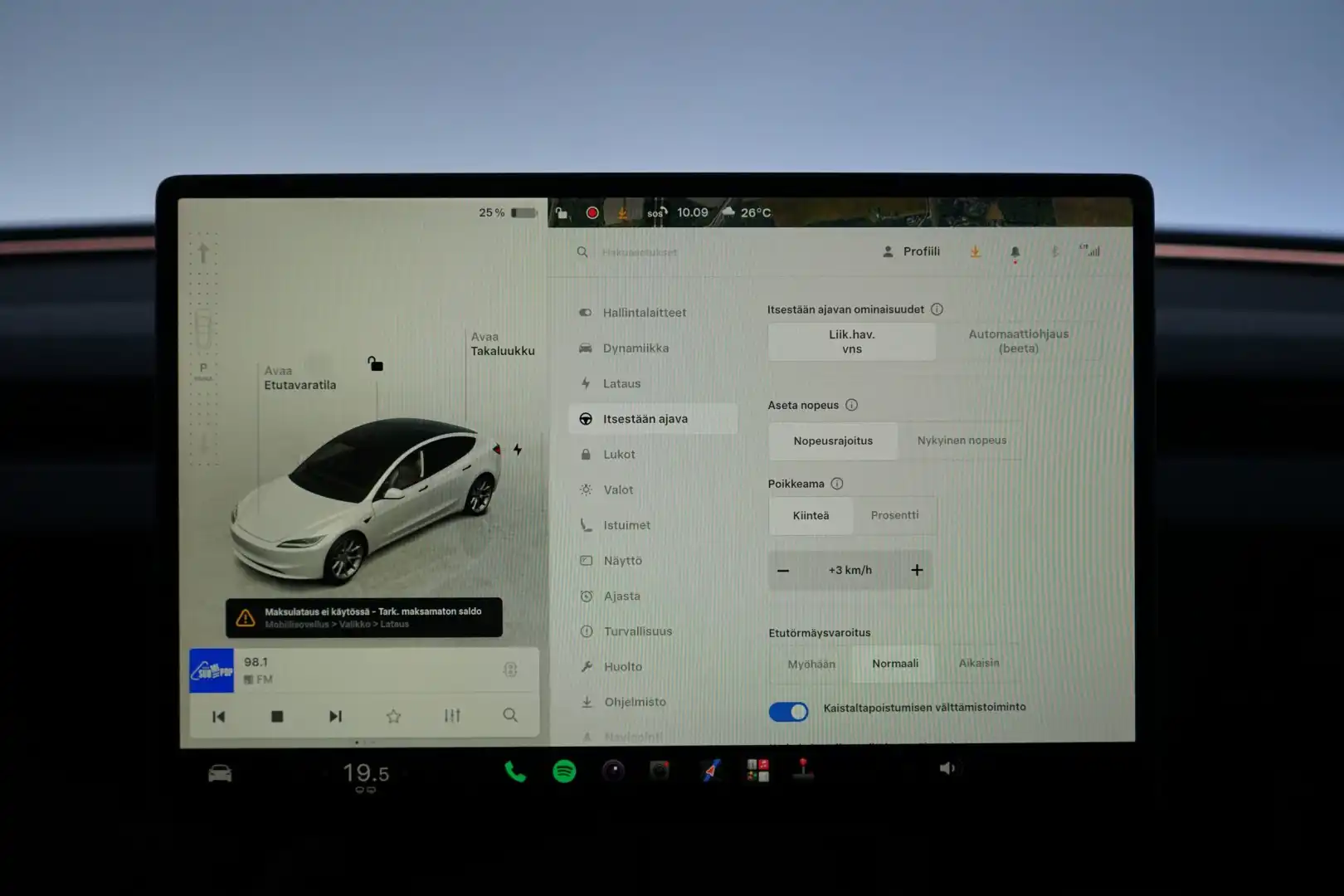Open the Profiili profile button
The image size is (1344, 896).
pyautogui.click(x=911, y=251)
